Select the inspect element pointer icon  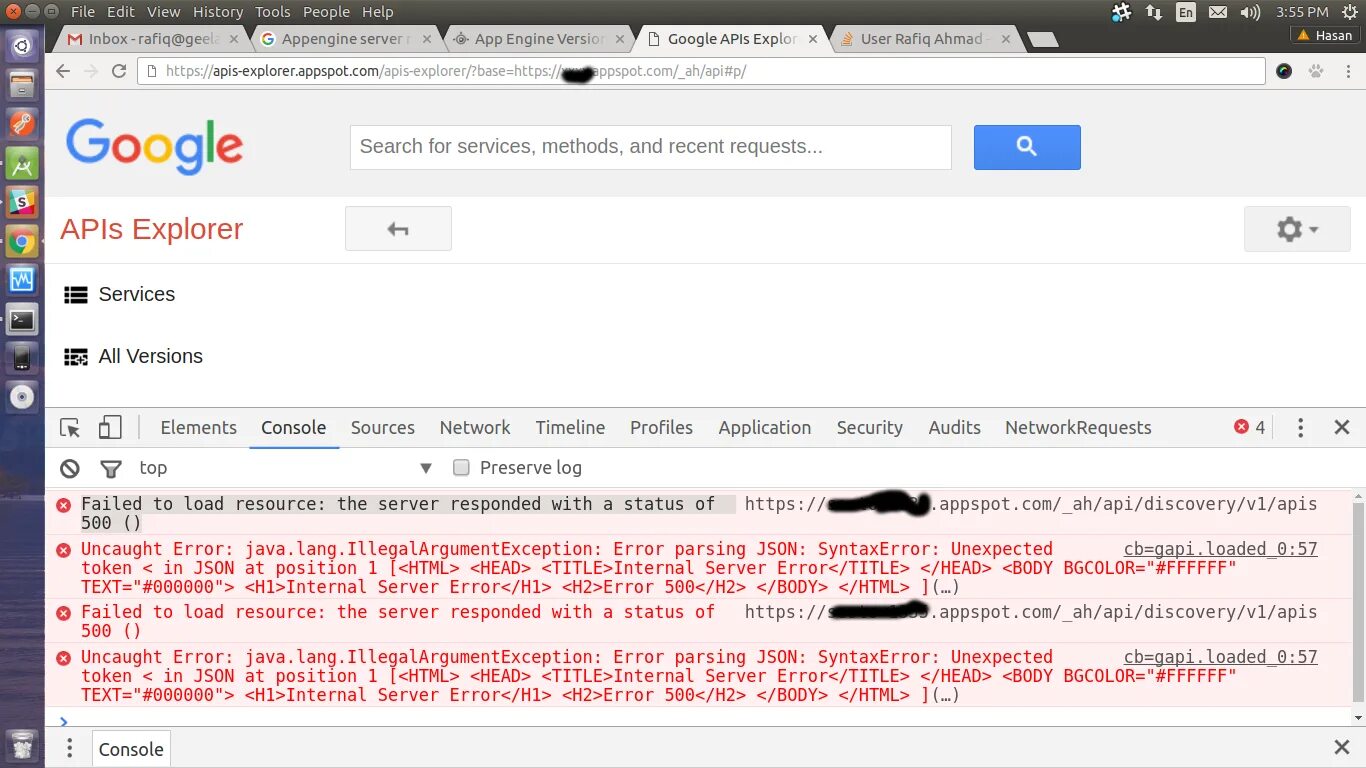(x=70, y=428)
